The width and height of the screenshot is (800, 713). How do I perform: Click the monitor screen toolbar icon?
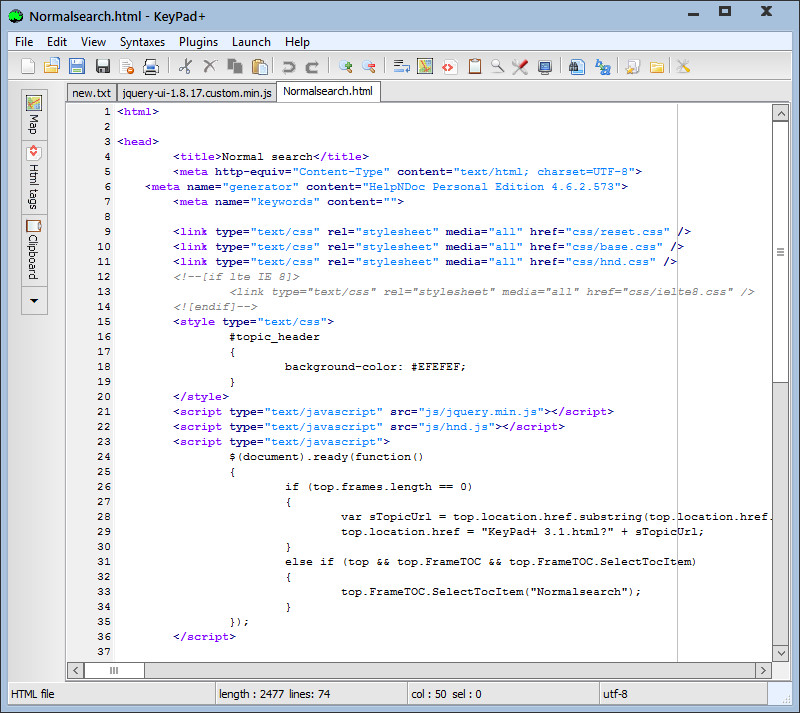(x=545, y=66)
